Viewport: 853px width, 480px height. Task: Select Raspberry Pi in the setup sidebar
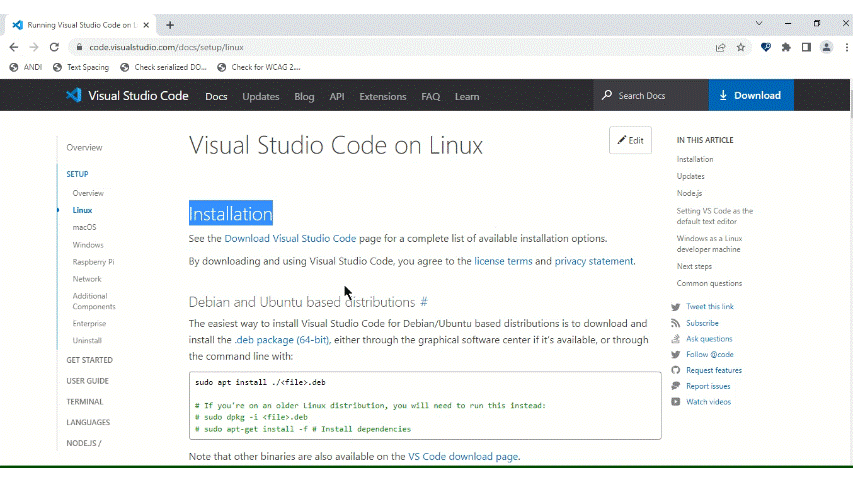pyautogui.click(x=93, y=262)
